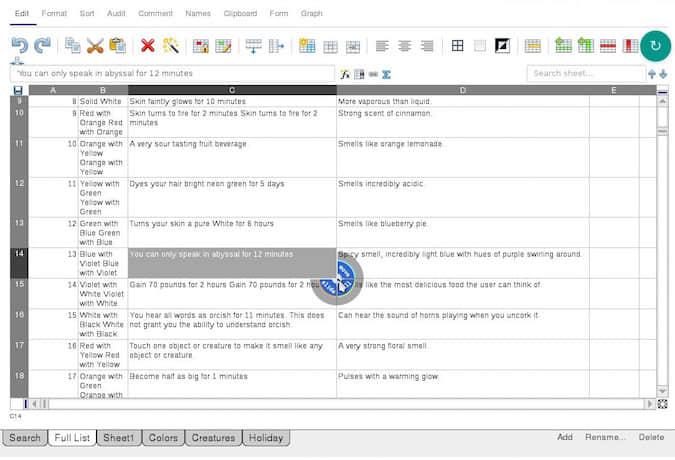Cut selection with the scissors icon
The image size is (675, 460).
[95, 46]
